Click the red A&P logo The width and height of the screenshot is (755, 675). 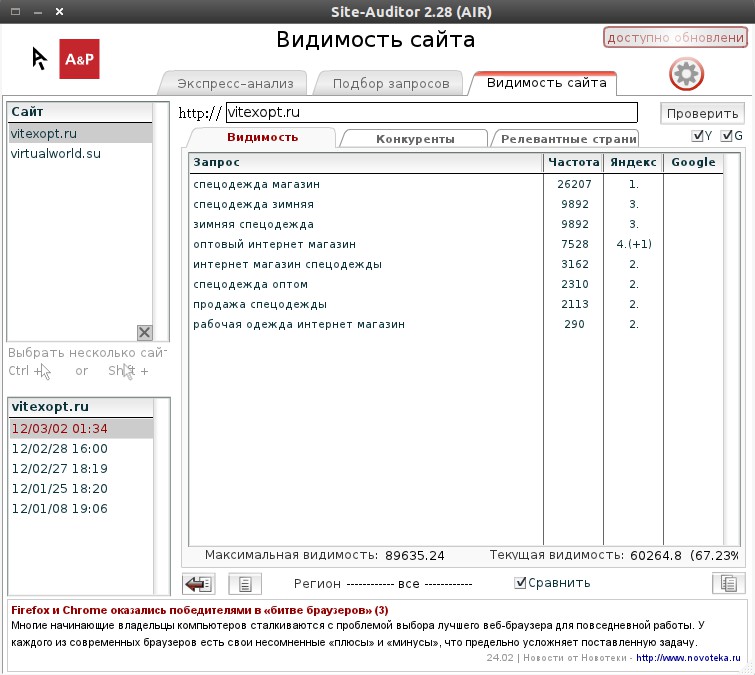tap(79, 60)
